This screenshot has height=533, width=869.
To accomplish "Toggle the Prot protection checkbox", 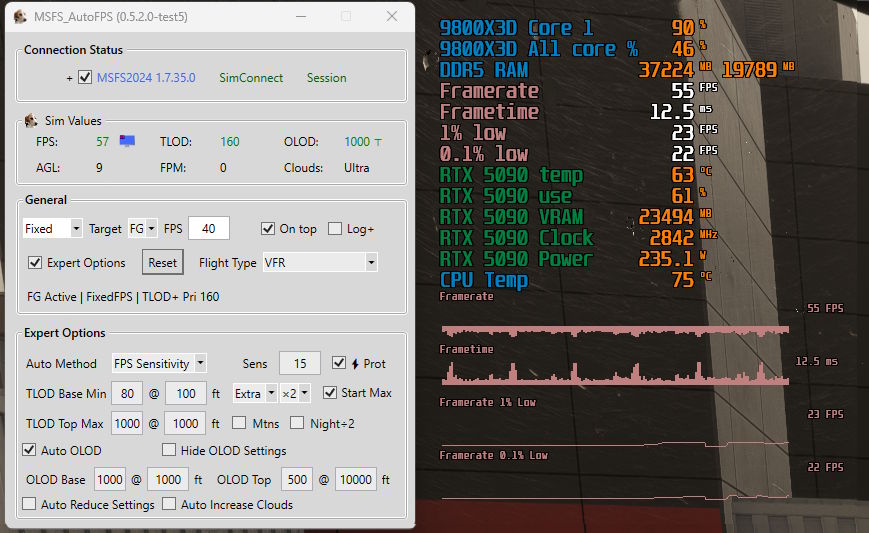I will click(339, 363).
